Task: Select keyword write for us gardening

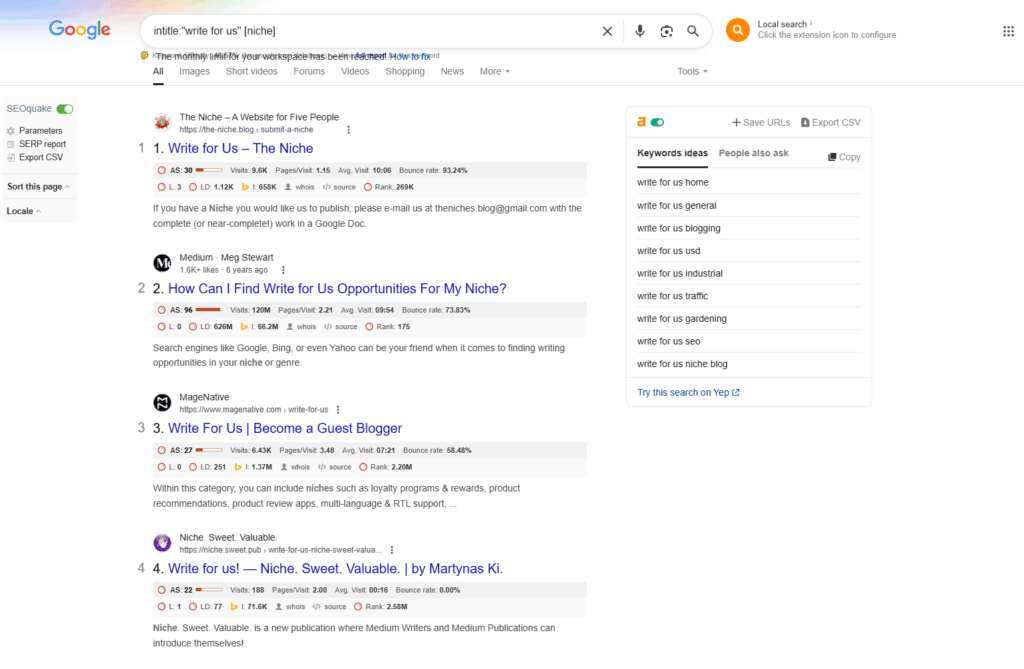Action: pos(682,319)
